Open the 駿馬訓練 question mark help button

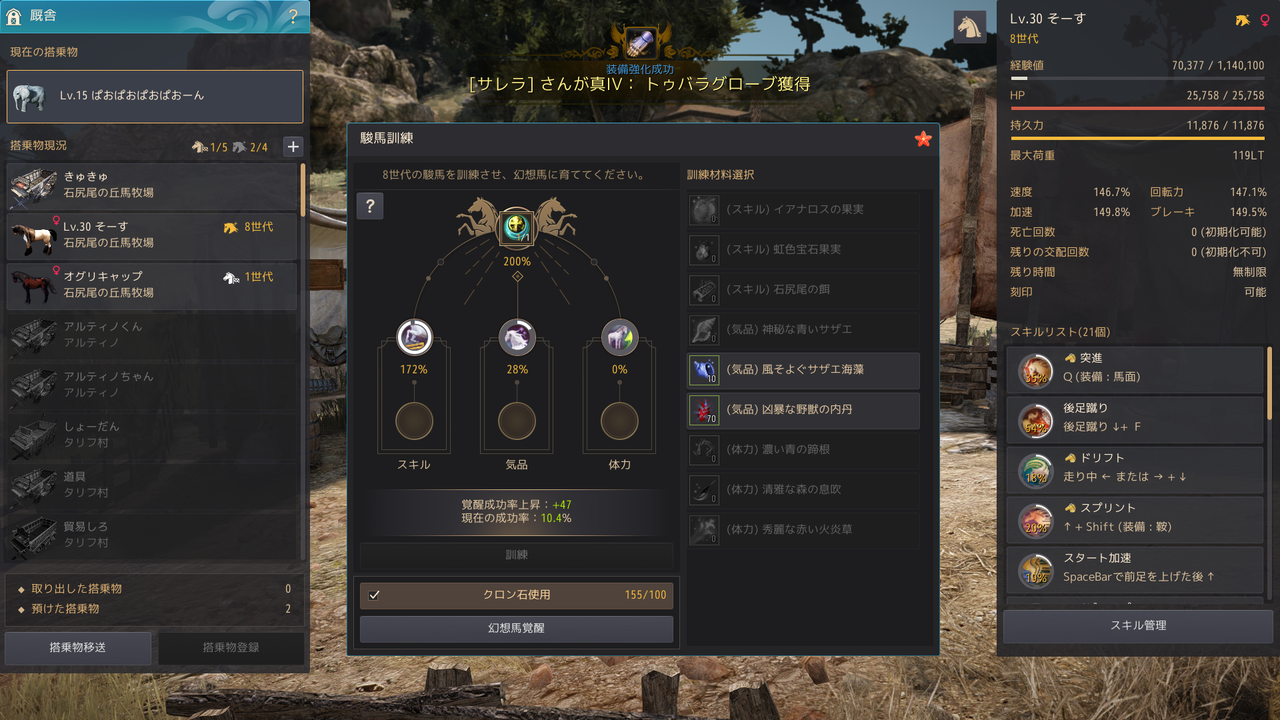pos(370,206)
